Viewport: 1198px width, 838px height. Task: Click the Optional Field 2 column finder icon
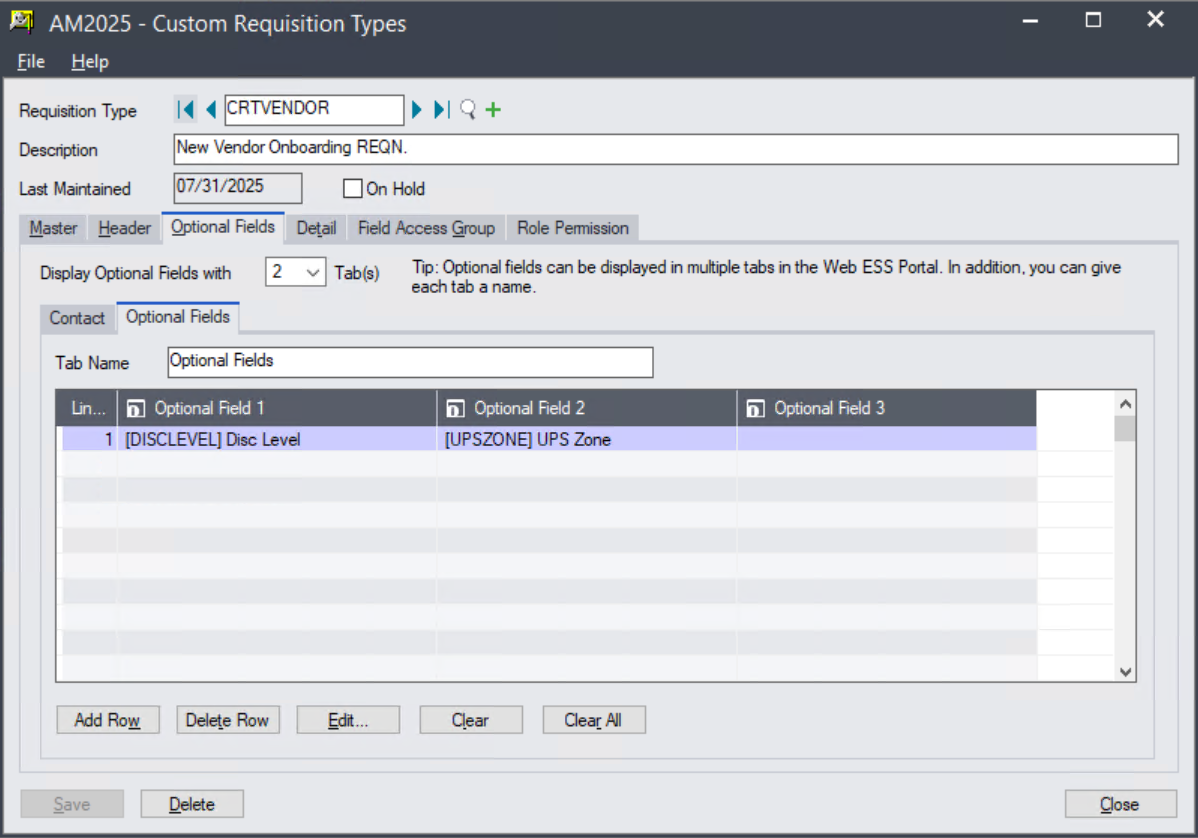(x=455, y=409)
